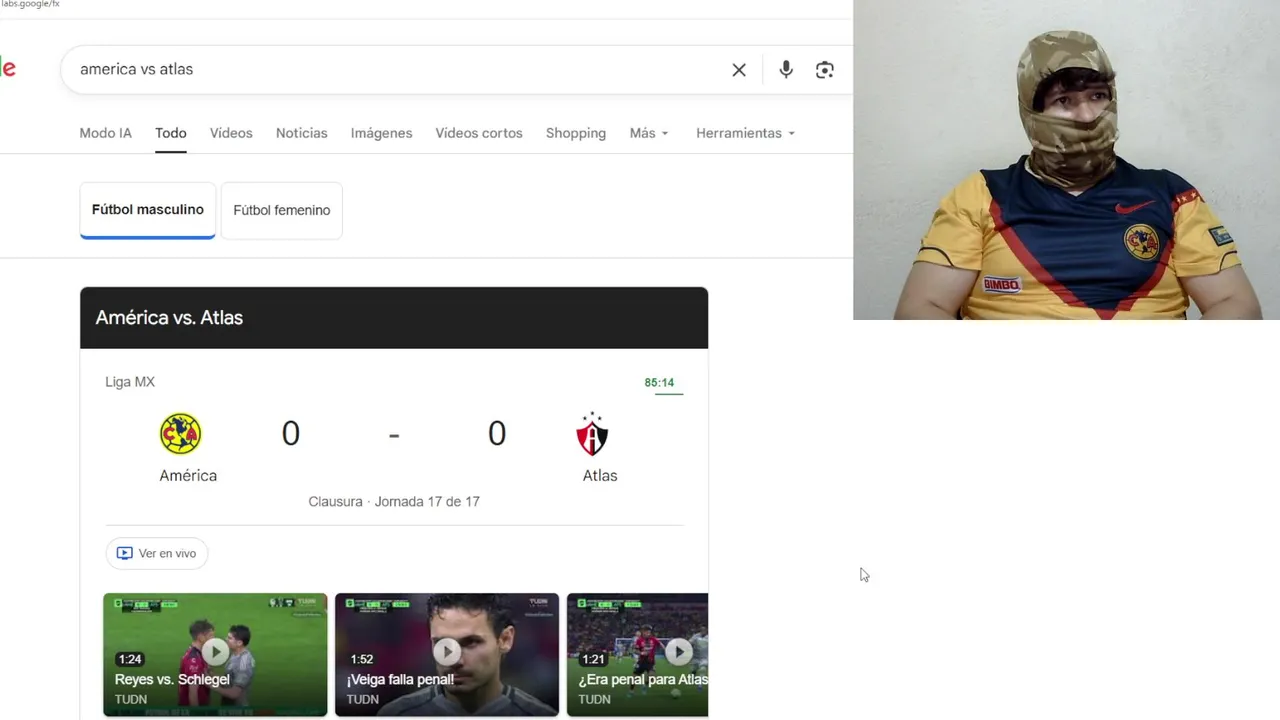The height and width of the screenshot is (720, 1280).
Task: Click the América team crest
Action: click(181, 434)
